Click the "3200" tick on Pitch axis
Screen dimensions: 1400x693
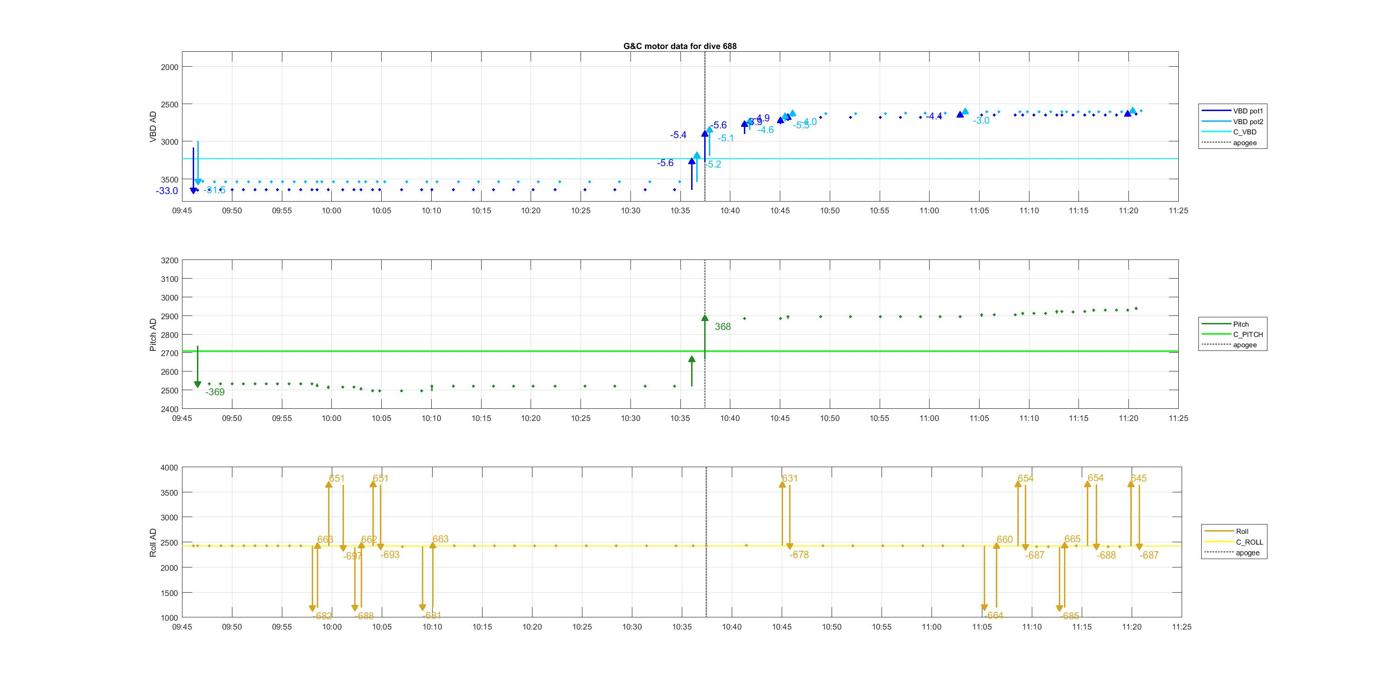tap(168, 260)
